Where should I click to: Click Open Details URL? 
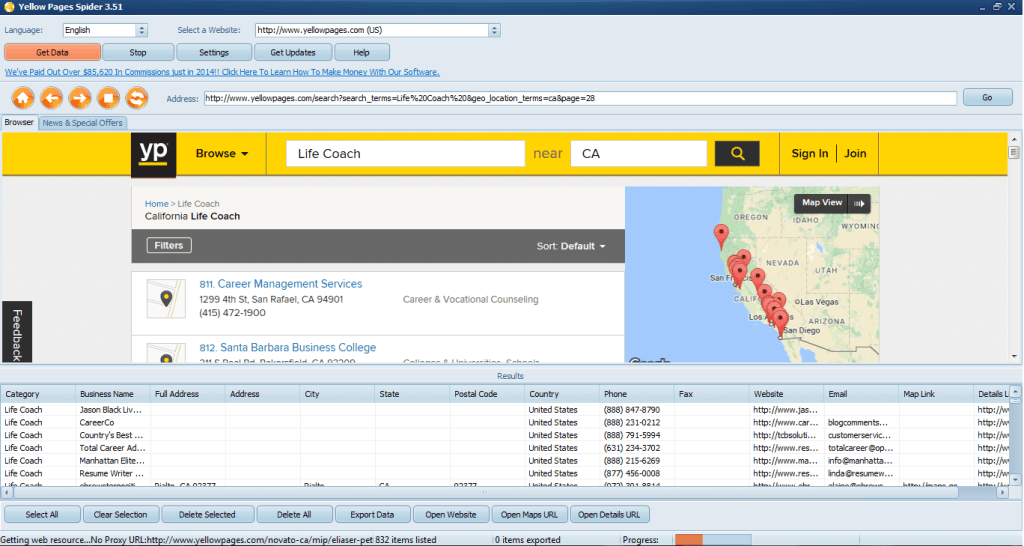(609, 515)
